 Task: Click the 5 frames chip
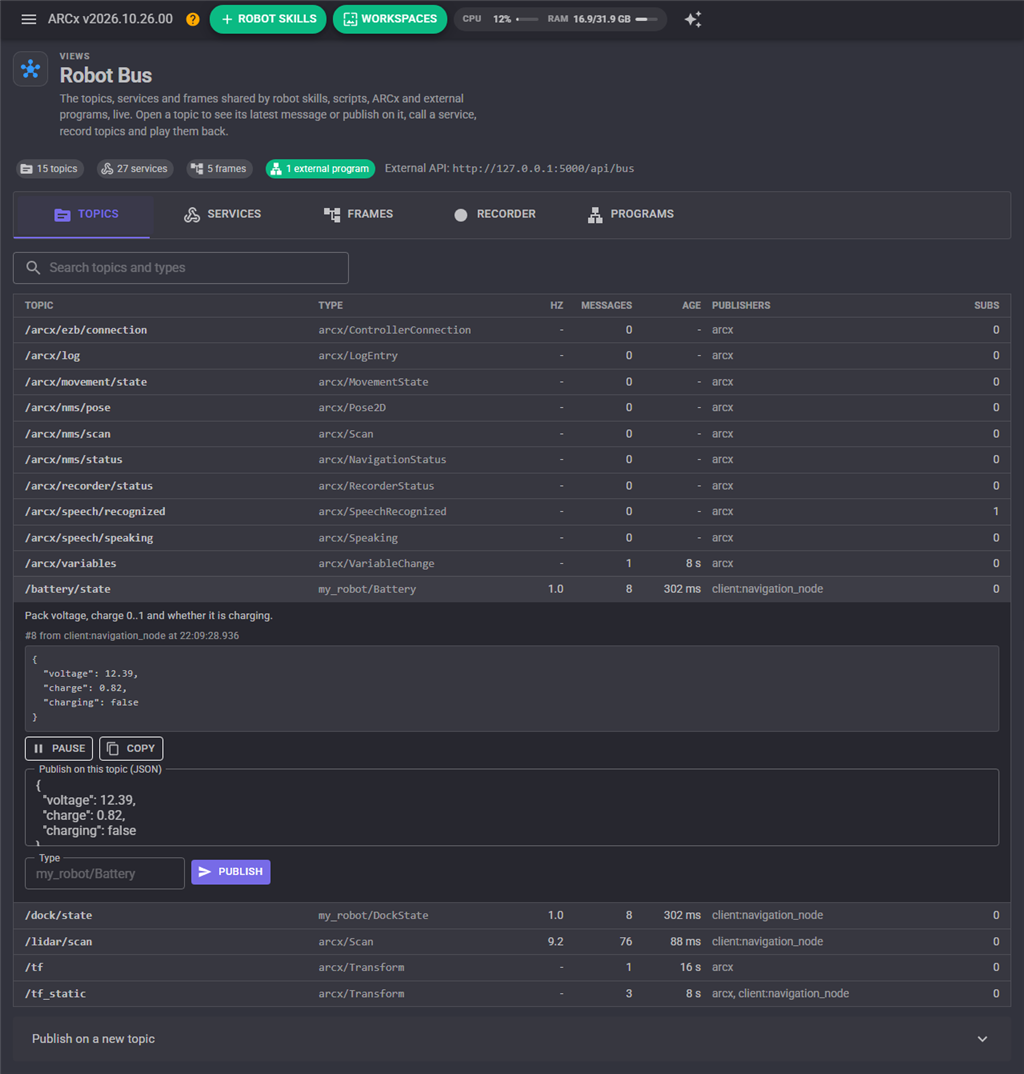(x=219, y=168)
